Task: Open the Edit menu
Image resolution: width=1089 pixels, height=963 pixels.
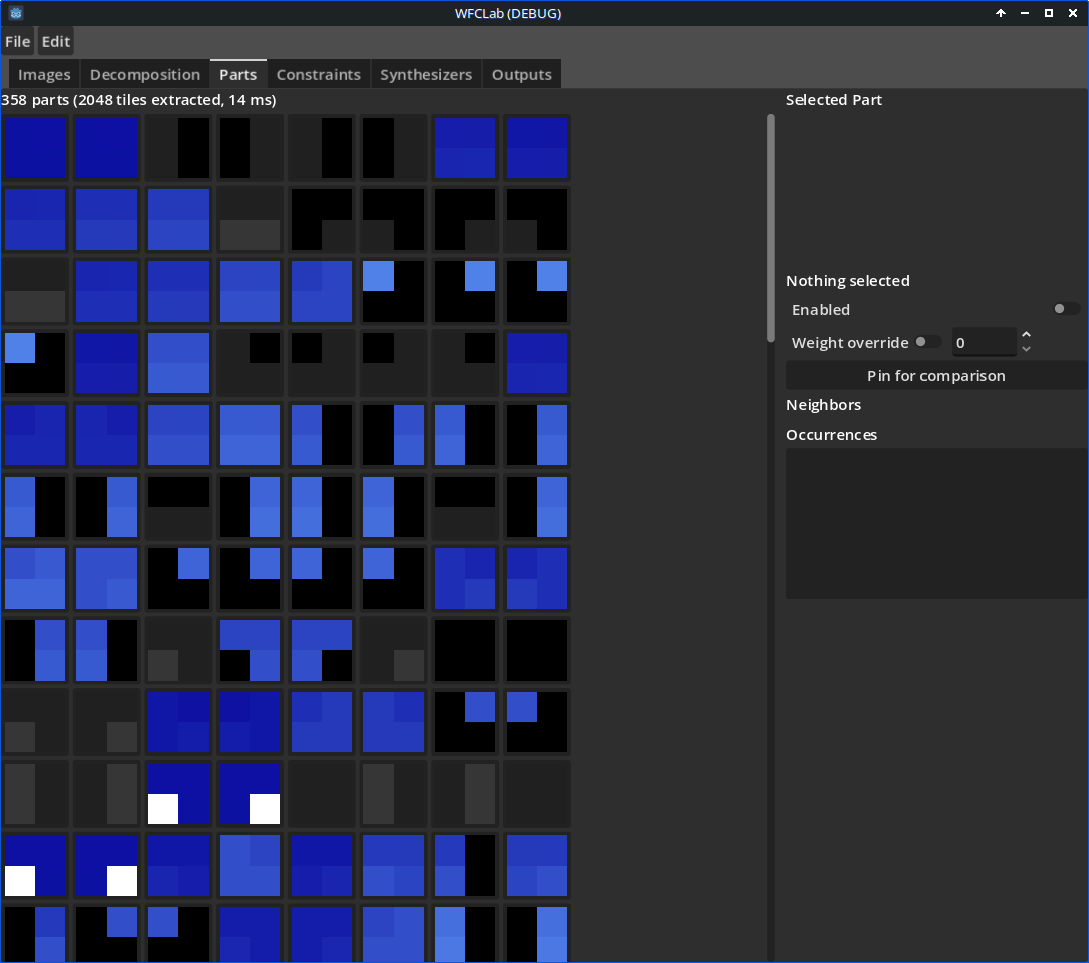Action: click(56, 42)
